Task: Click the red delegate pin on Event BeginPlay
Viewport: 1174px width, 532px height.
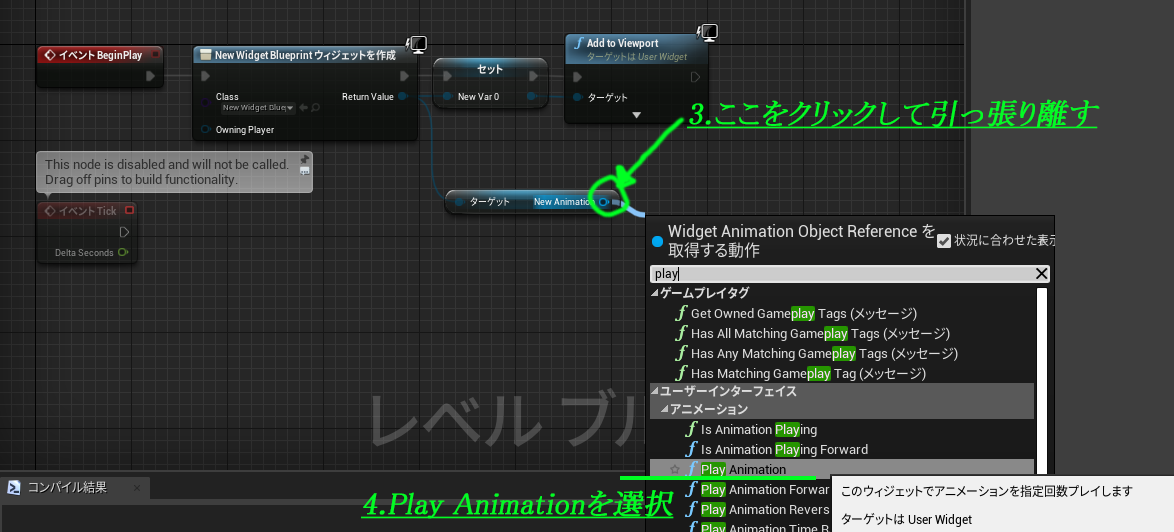Action: point(156,54)
